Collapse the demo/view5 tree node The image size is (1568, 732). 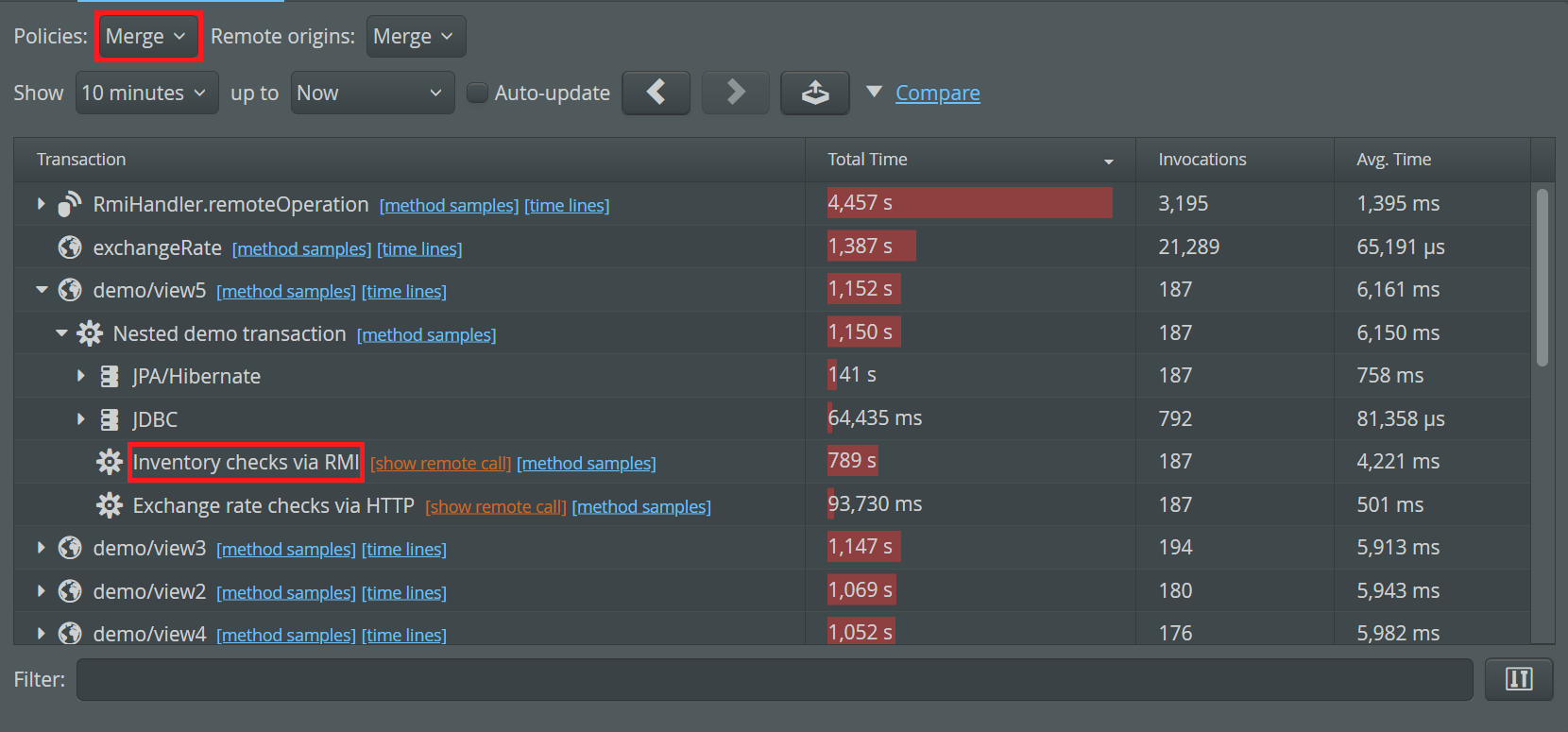(x=42, y=290)
